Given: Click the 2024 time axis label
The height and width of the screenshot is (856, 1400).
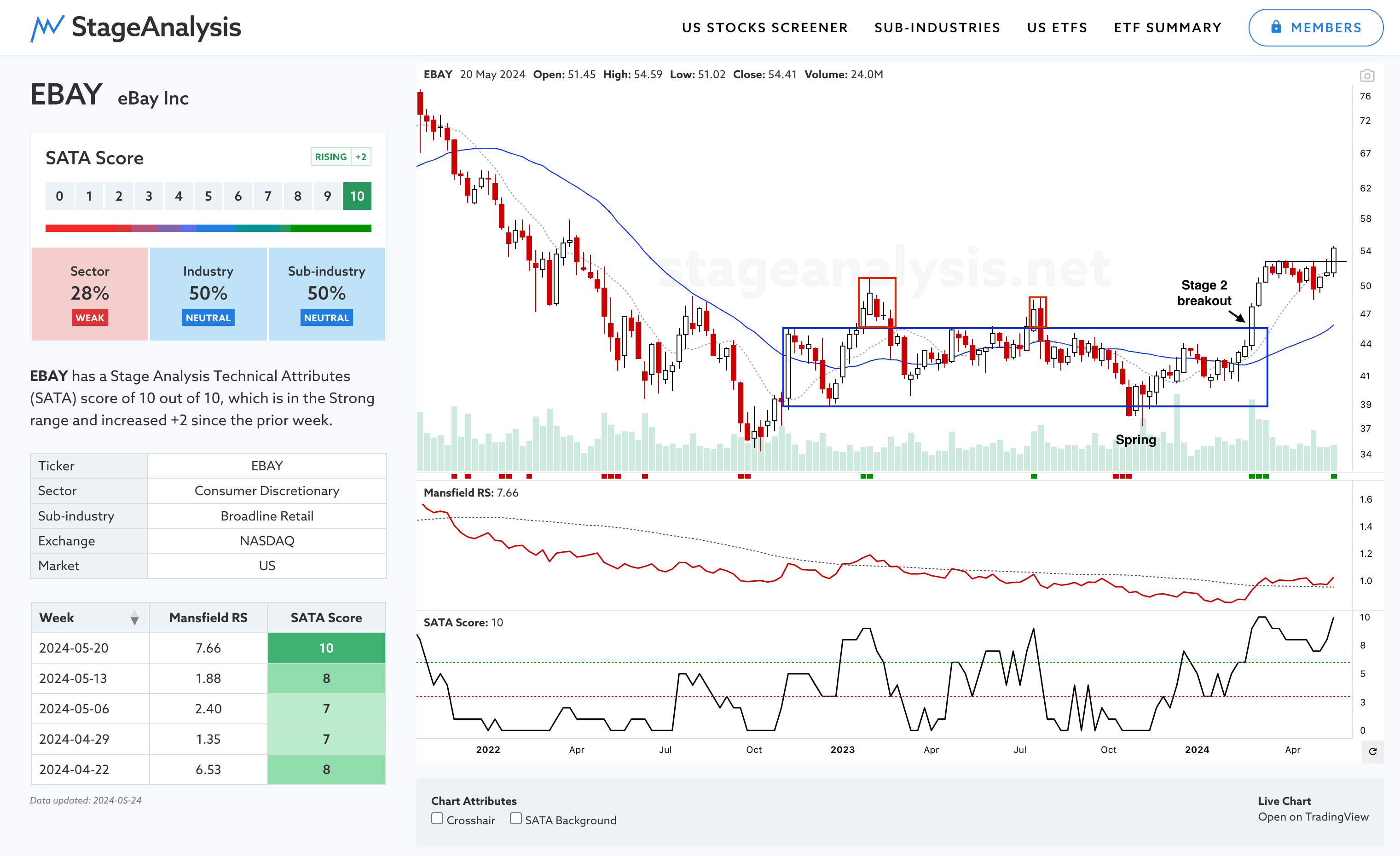Looking at the screenshot, I should [1197, 750].
